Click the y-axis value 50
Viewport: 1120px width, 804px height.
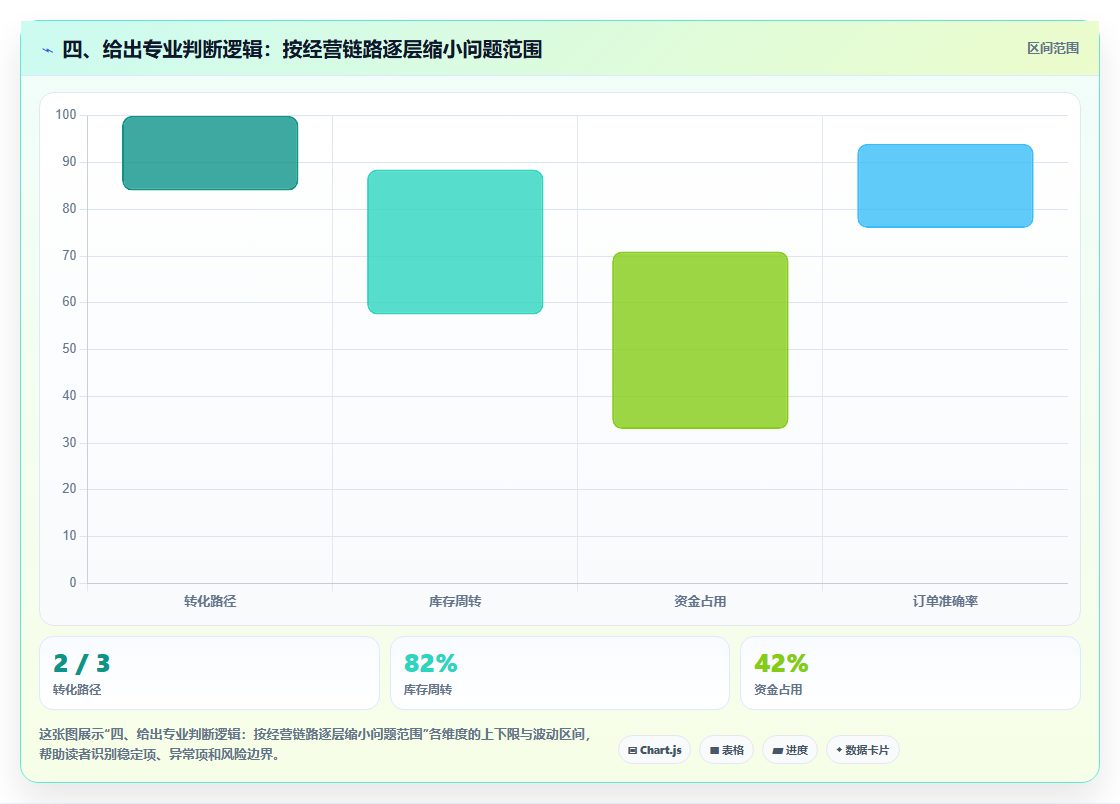(x=69, y=348)
